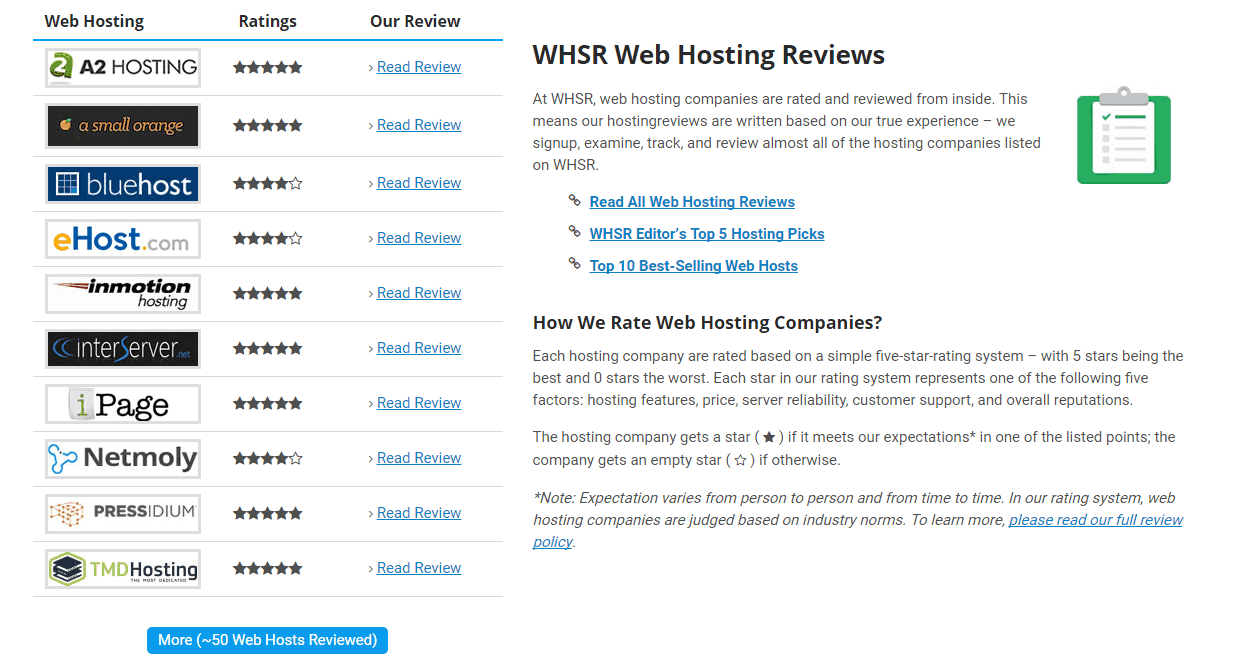Open WHSR Editor's Top 5 Hosting Picks
1234x663 pixels.
(x=707, y=234)
